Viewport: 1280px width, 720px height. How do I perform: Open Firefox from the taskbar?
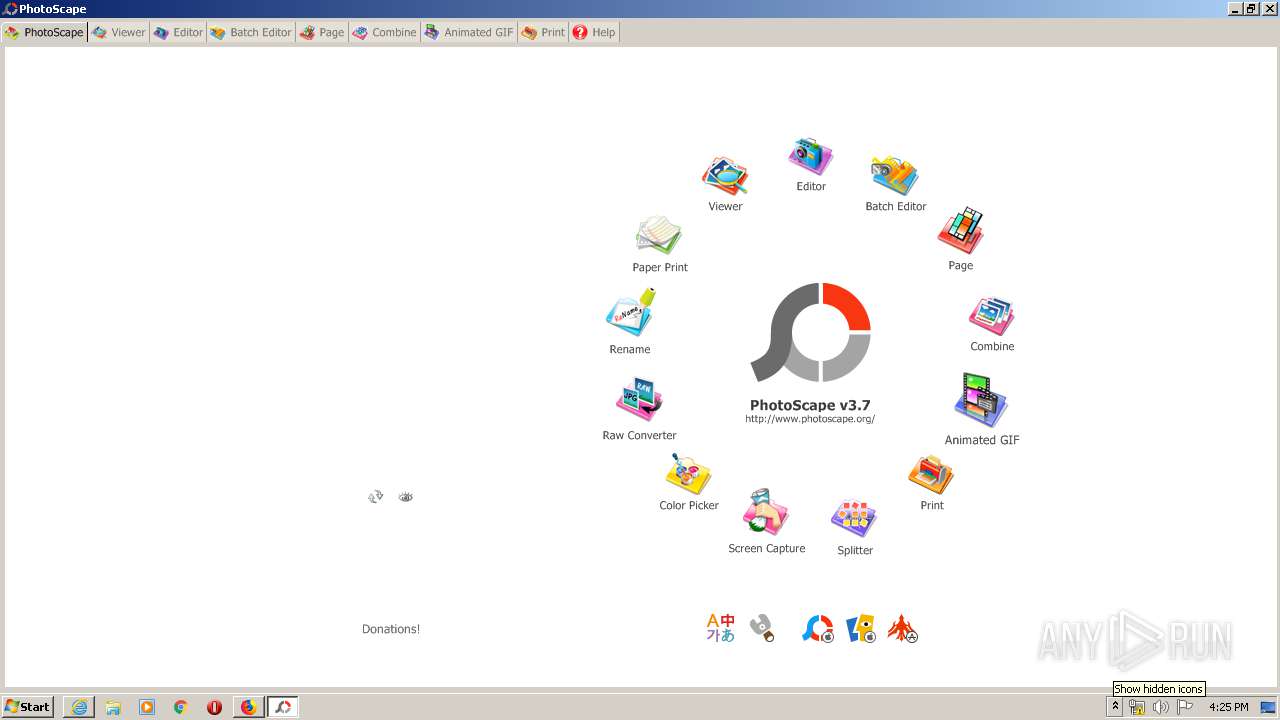coord(248,707)
